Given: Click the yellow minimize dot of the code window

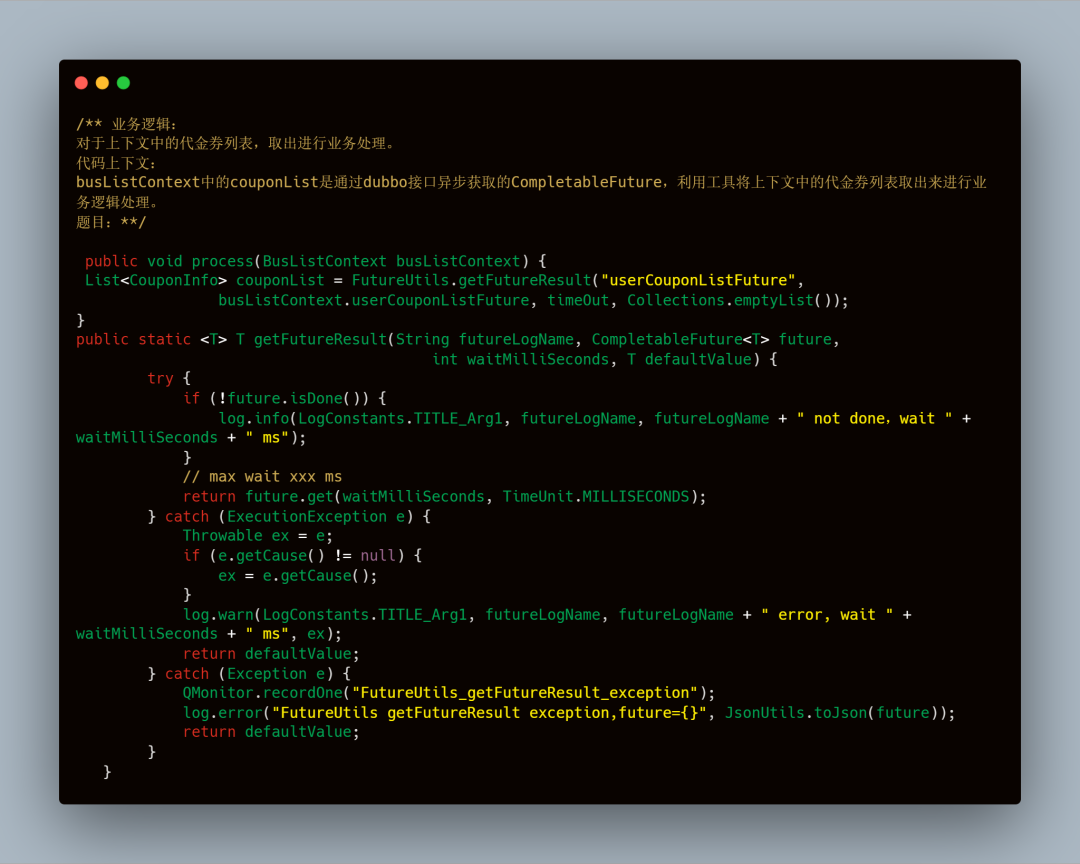Looking at the screenshot, I should tap(102, 83).
